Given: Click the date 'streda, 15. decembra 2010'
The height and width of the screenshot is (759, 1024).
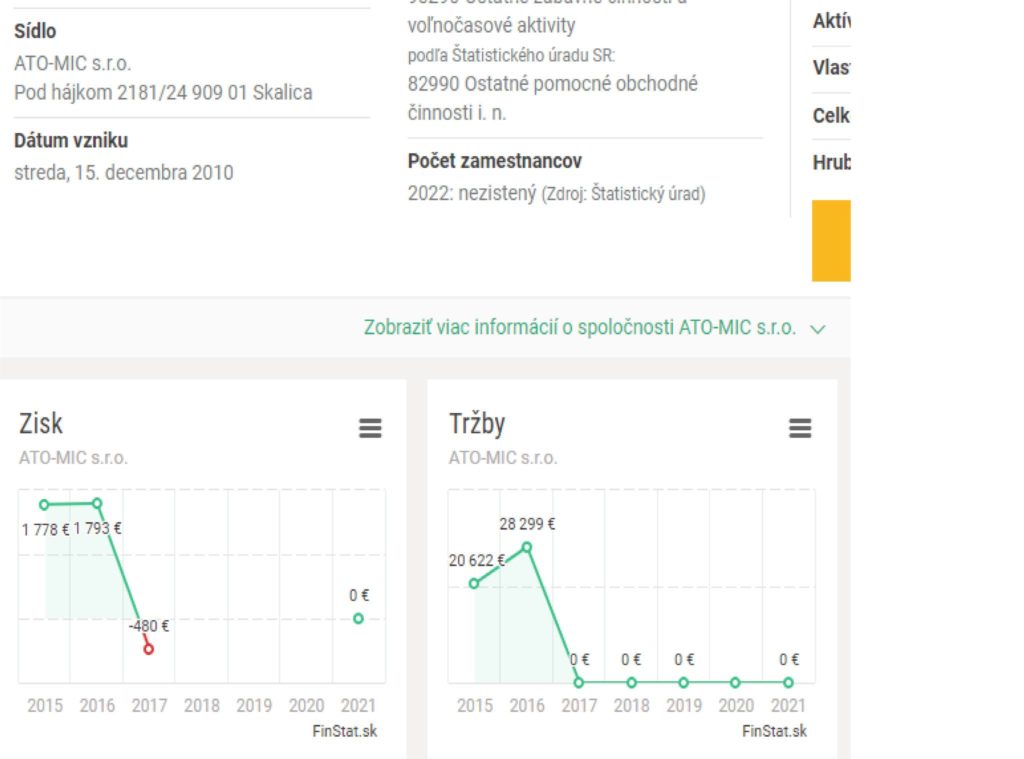Looking at the screenshot, I should click(x=123, y=172).
